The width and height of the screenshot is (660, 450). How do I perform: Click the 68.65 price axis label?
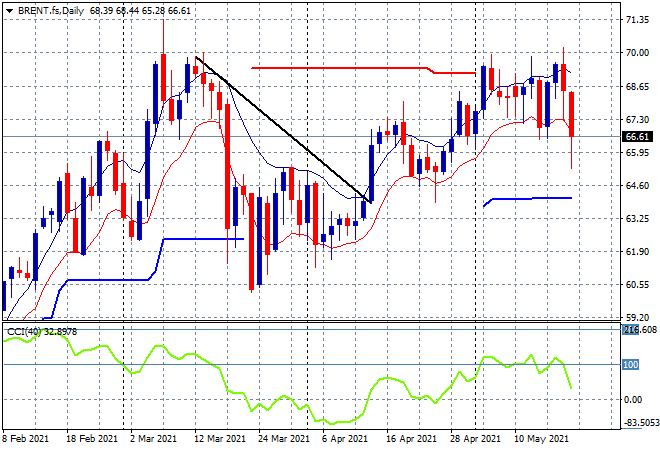[637, 86]
